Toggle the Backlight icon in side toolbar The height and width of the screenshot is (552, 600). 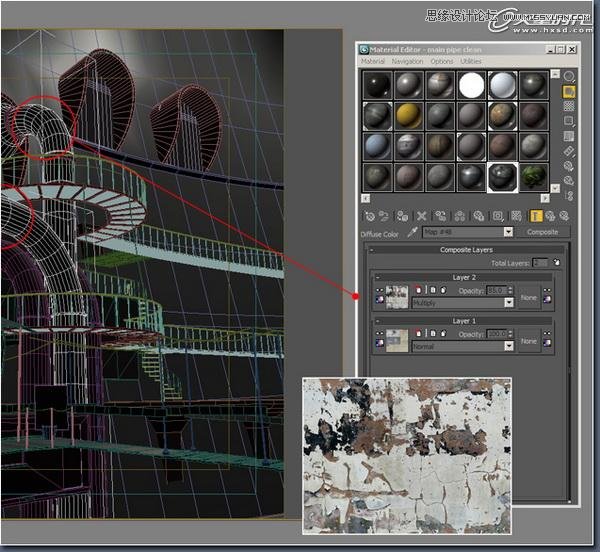click(x=568, y=92)
